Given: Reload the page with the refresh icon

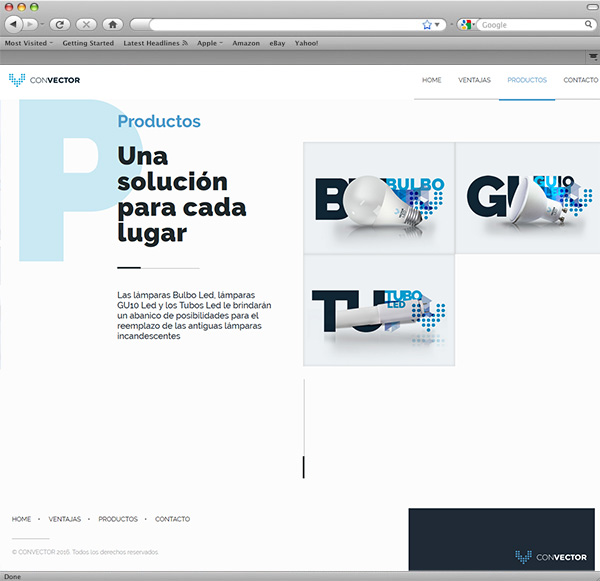Looking at the screenshot, I should click(59, 24).
